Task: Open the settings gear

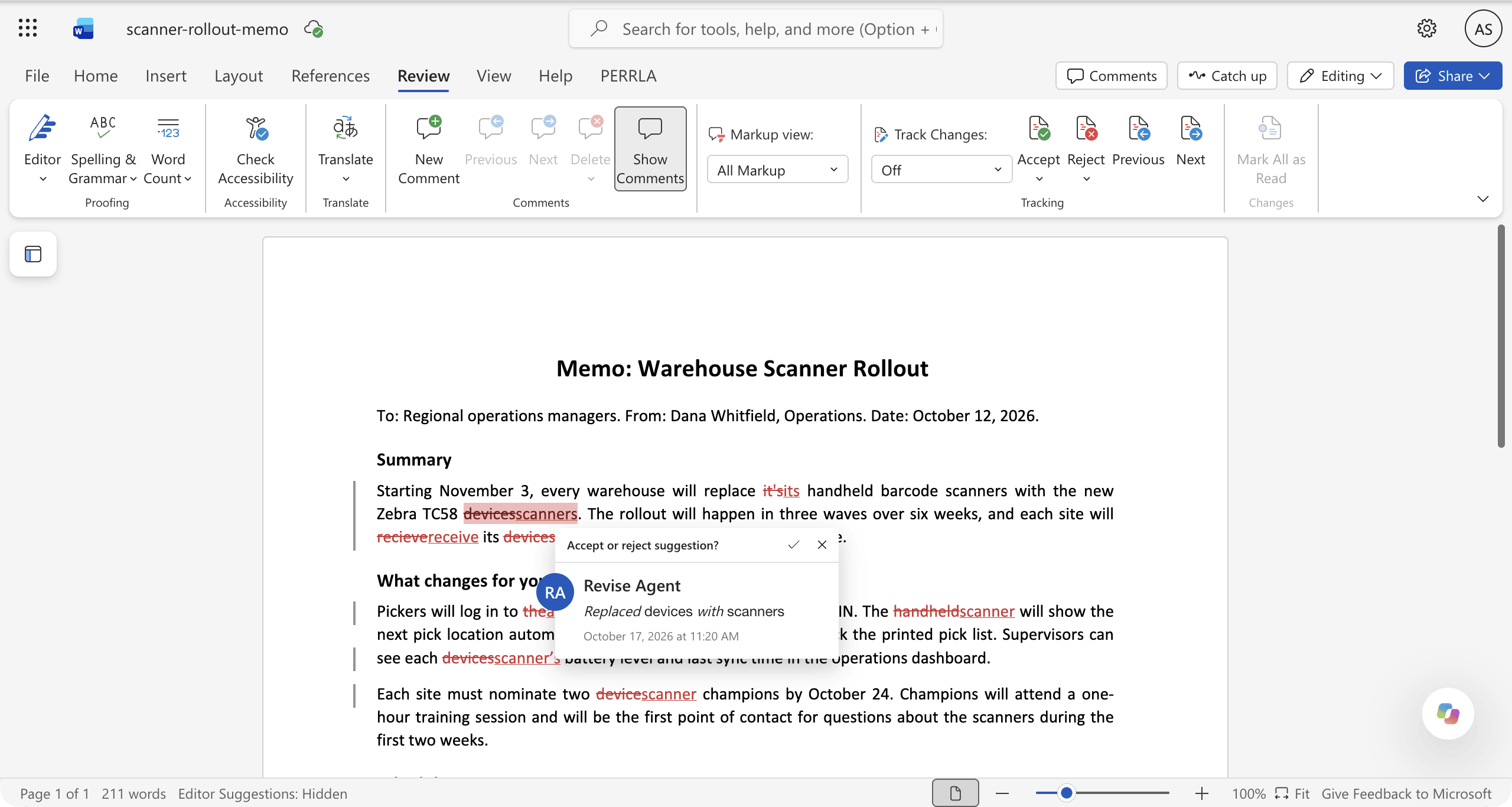Action: [1426, 28]
